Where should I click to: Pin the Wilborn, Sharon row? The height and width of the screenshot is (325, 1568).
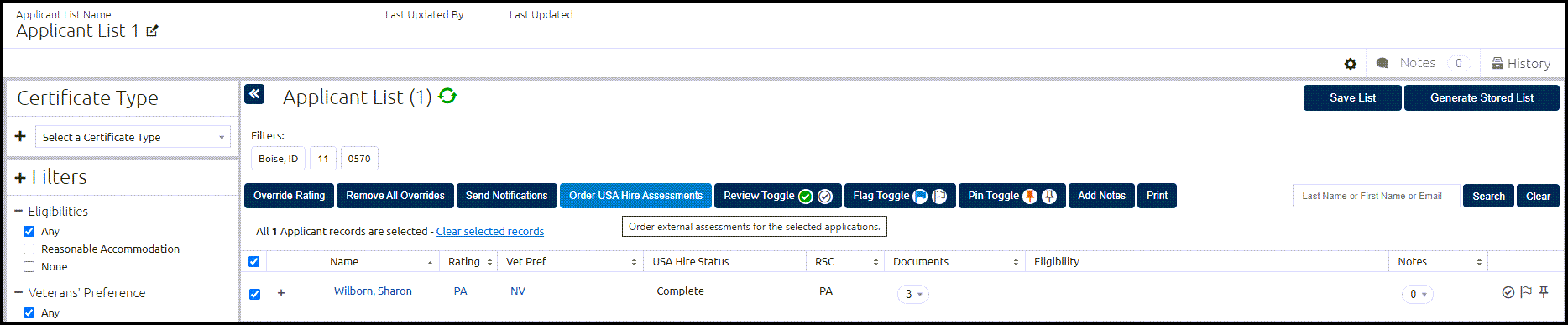point(1544,292)
